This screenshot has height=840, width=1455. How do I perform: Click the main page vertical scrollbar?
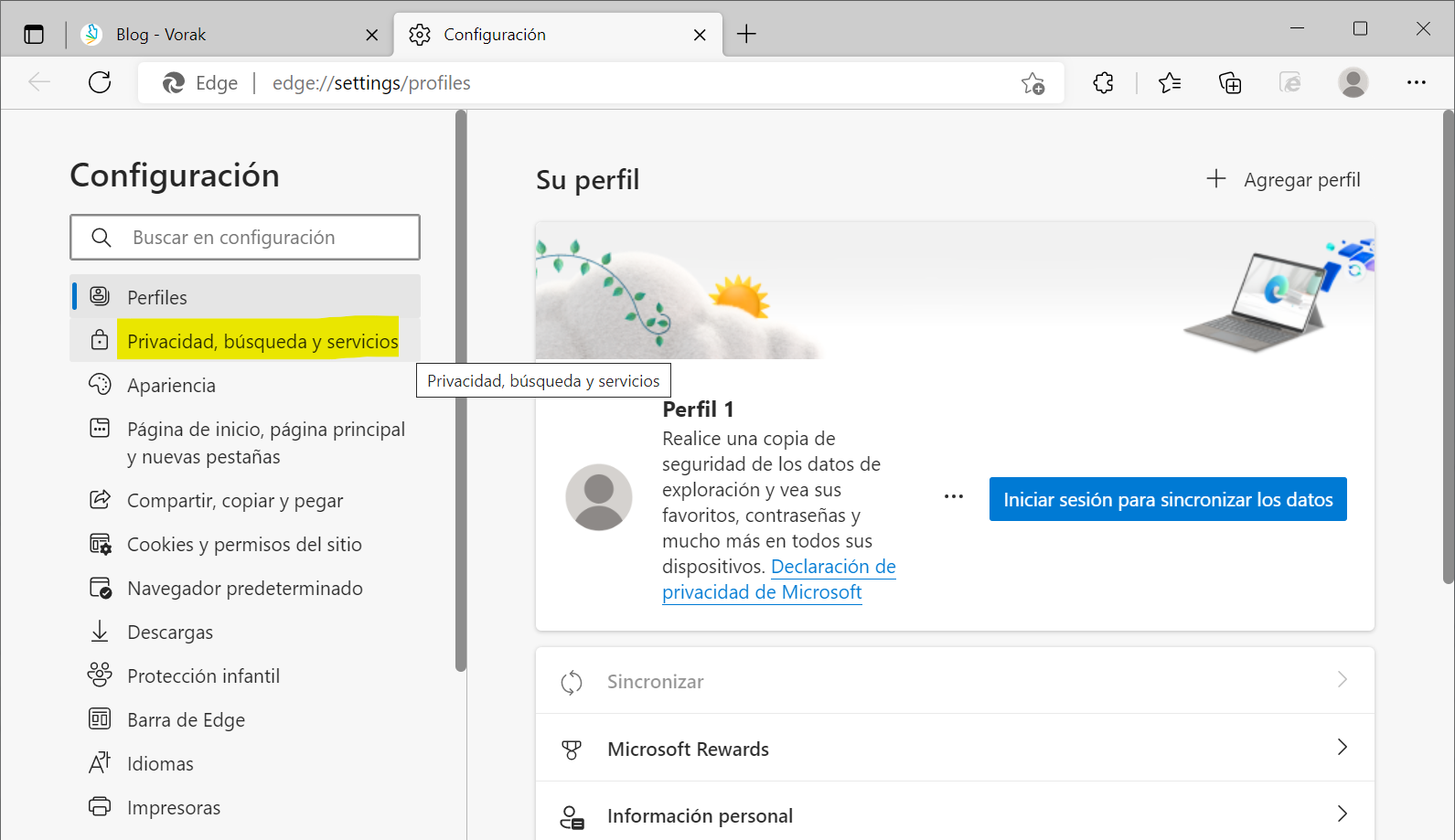(x=1449, y=347)
